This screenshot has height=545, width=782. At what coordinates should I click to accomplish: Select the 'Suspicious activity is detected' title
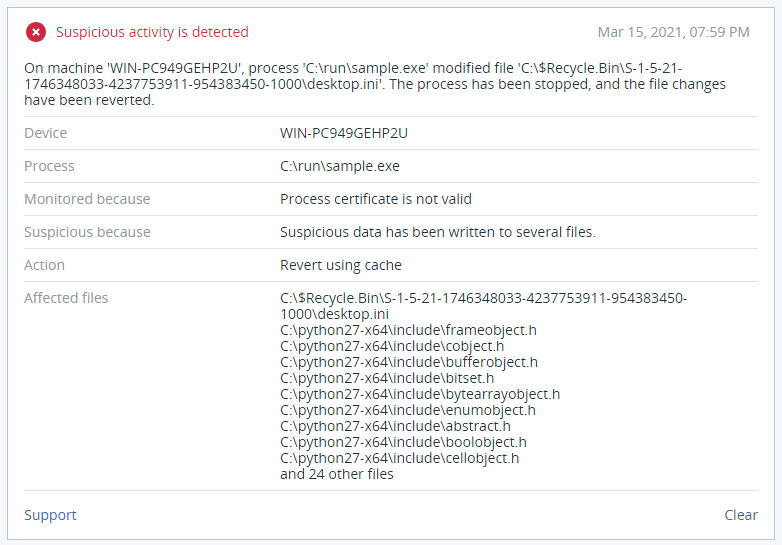(x=152, y=32)
